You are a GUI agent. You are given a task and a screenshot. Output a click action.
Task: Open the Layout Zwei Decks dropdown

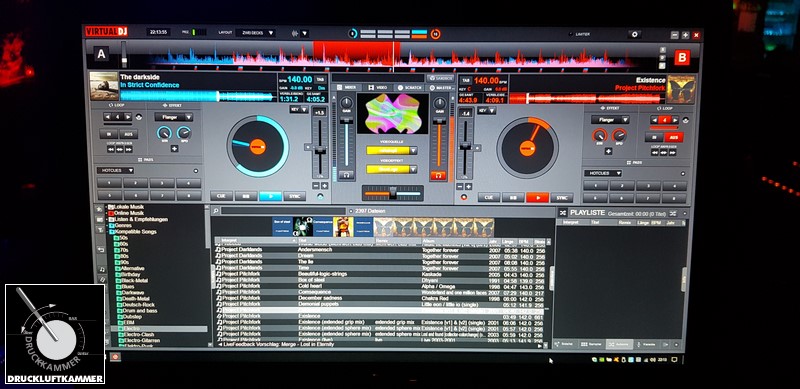[256, 33]
